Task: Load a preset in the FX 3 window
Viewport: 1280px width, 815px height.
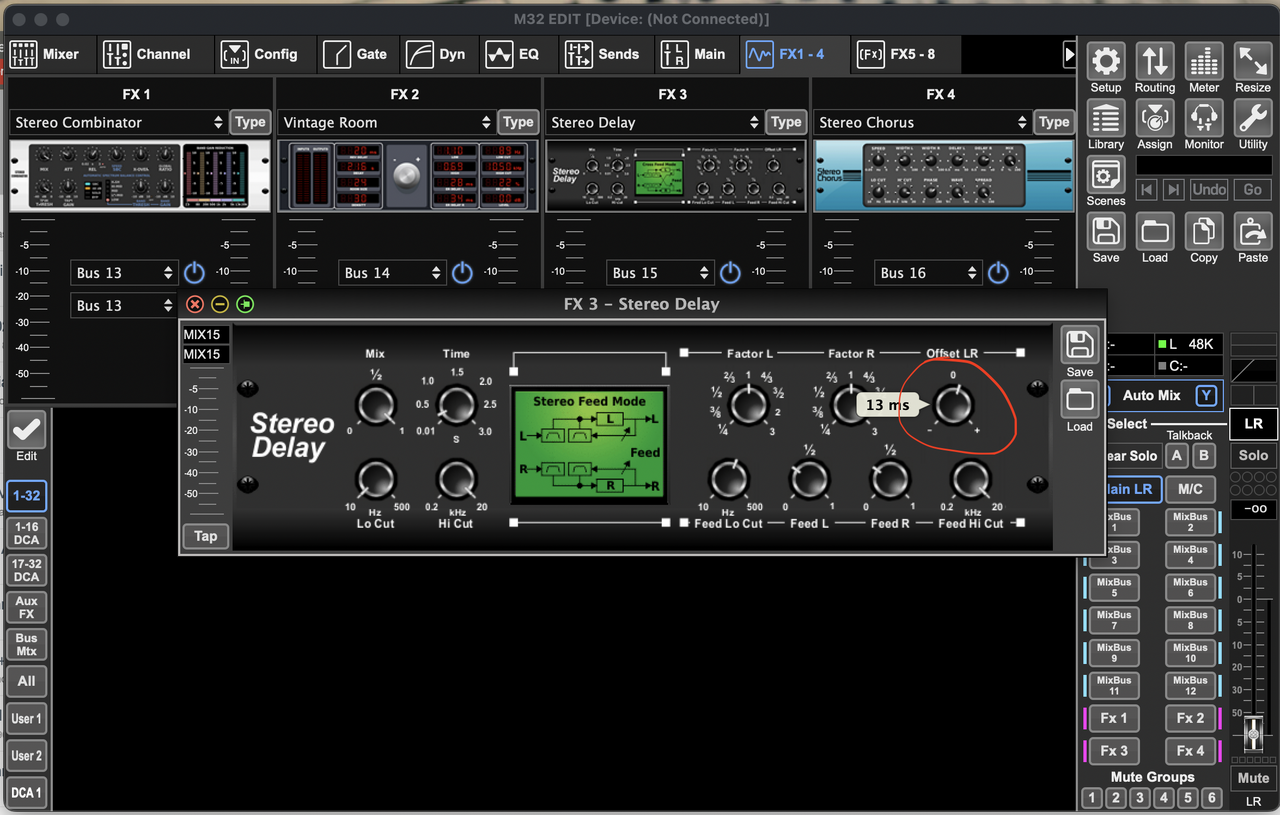Action: (1079, 400)
